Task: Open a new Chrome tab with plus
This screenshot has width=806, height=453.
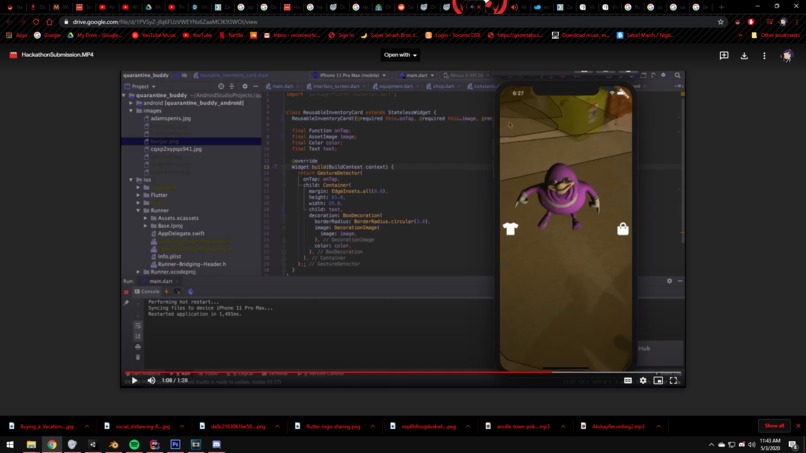Action: click(721, 7)
